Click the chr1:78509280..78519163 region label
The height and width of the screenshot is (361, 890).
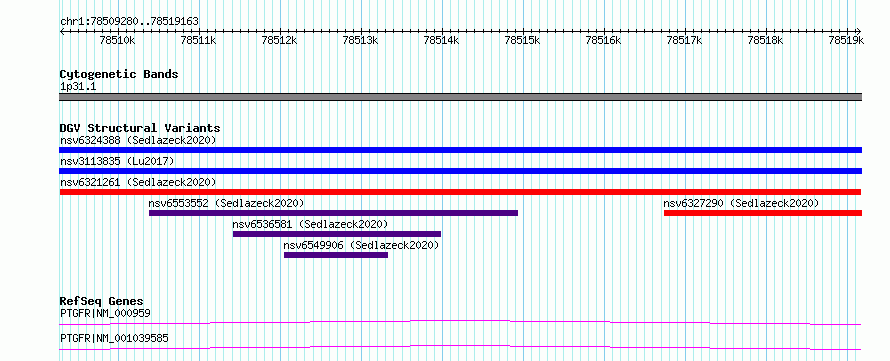(x=129, y=22)
